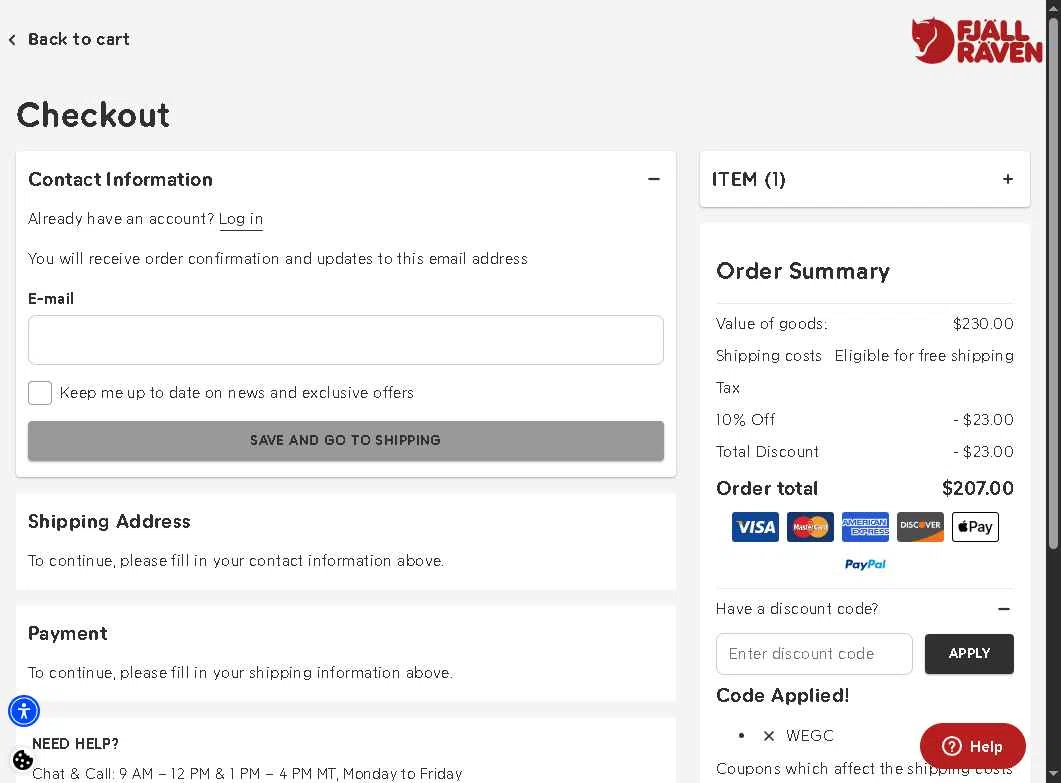Click the MasterCard icon
Image resolution: width=1061 pixels, height=783 pixels.
(x=810, y=527)
